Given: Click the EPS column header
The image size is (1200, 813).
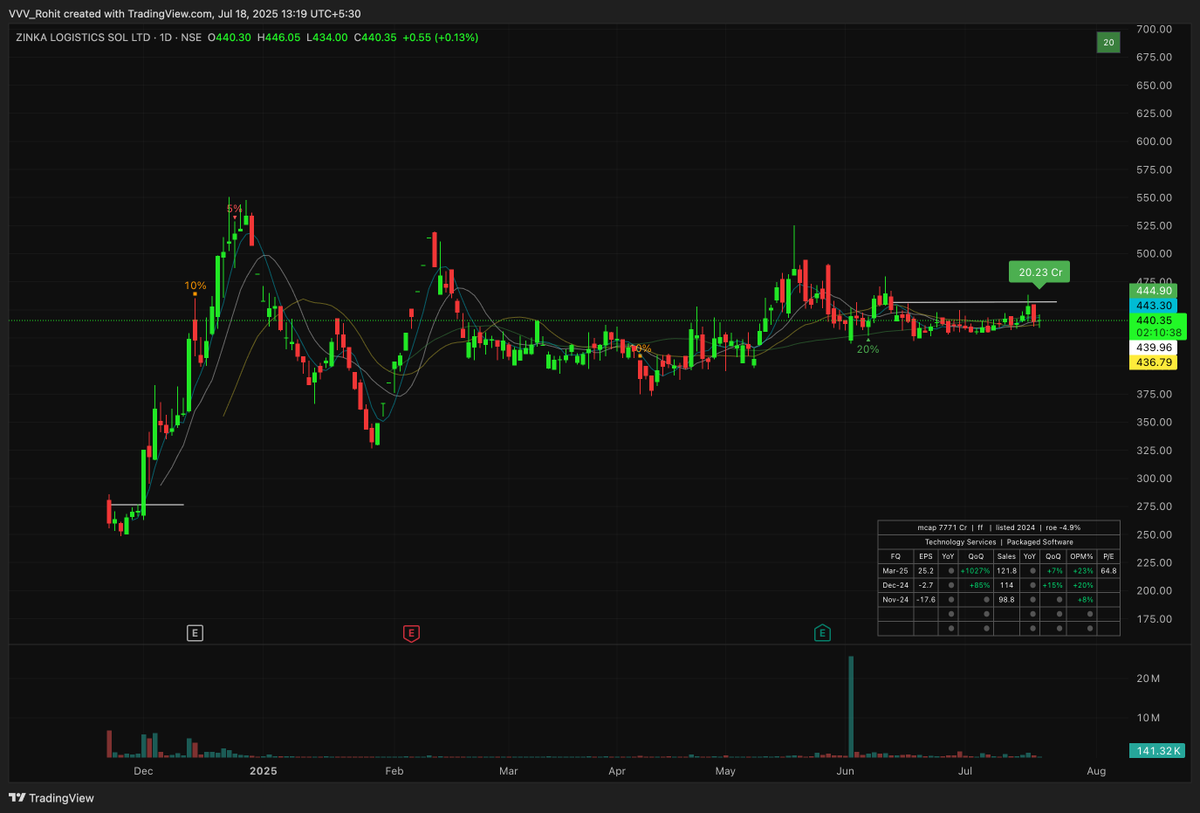Looking at the screenshot, I should pyautogui.click(x=926, y=556).
